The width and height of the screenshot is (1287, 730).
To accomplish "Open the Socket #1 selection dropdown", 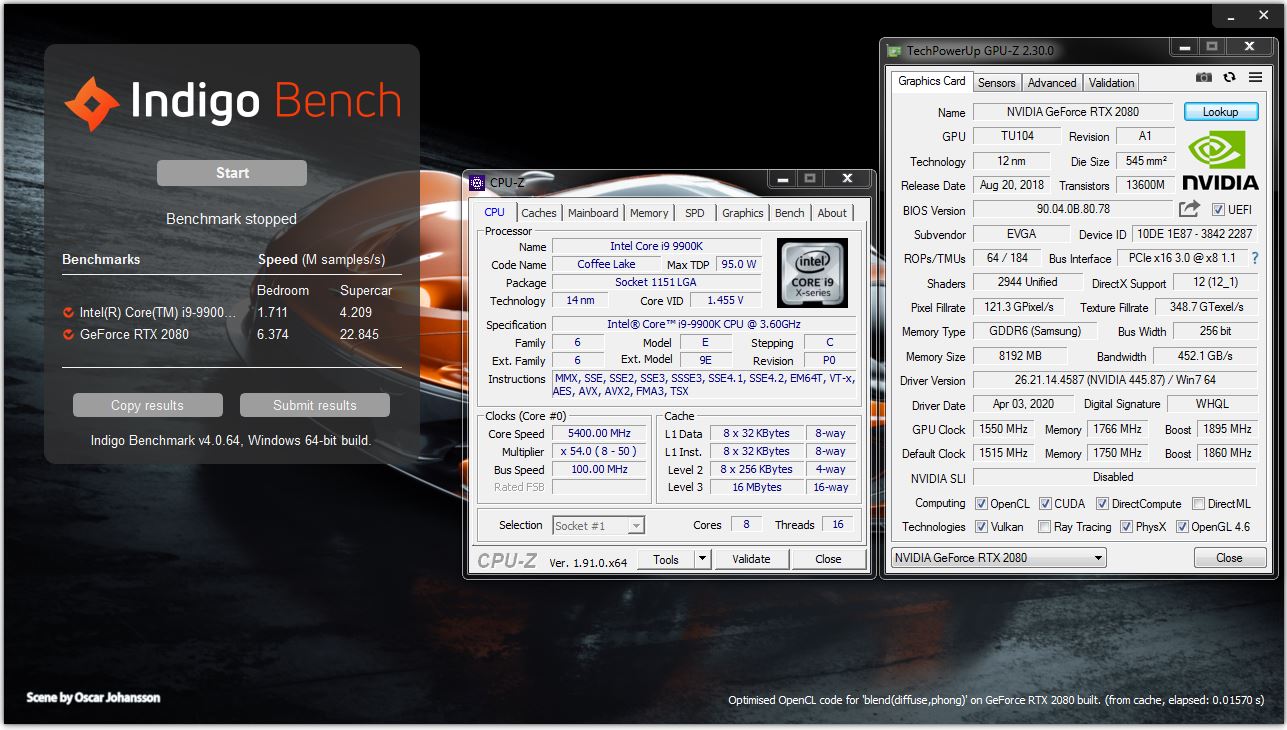I will pos(598,525).
